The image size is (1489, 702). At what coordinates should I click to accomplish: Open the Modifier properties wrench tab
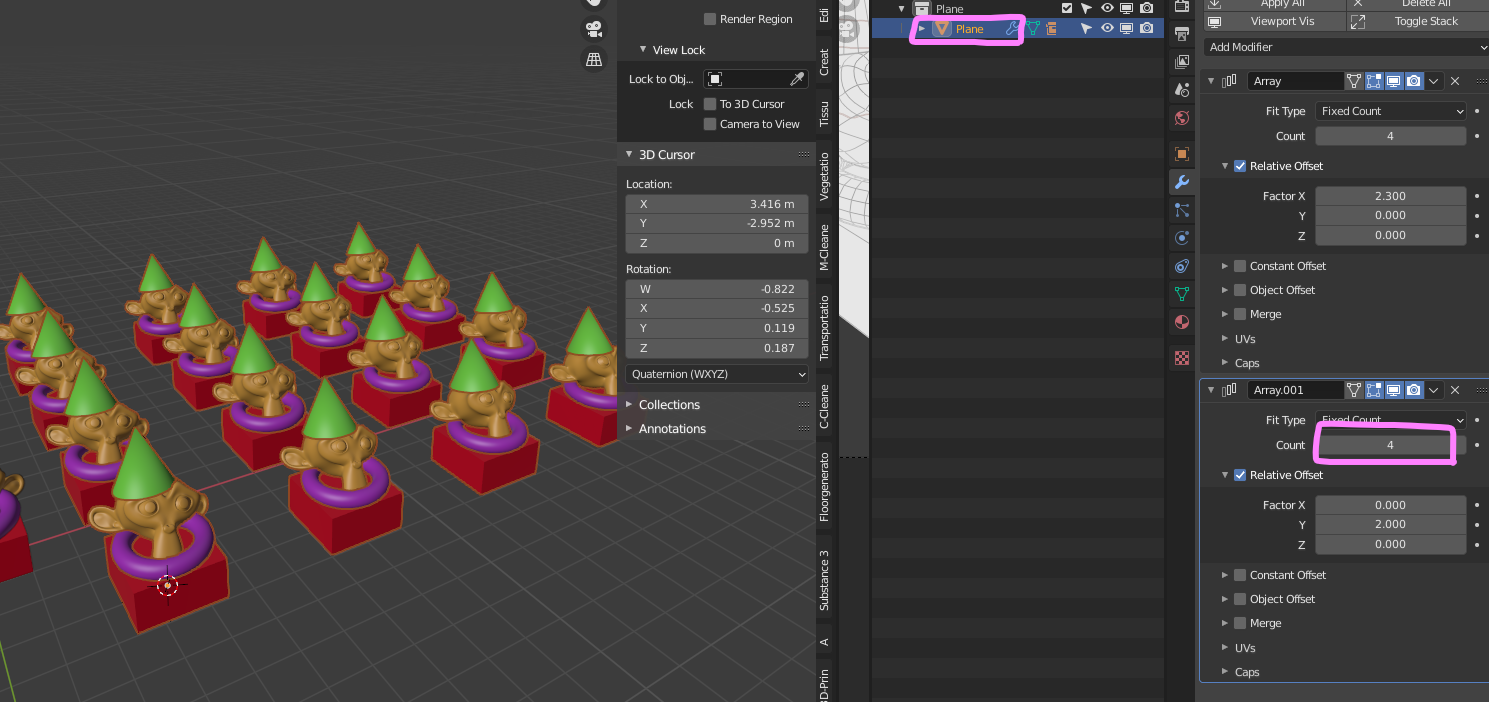coord(1181,182)
